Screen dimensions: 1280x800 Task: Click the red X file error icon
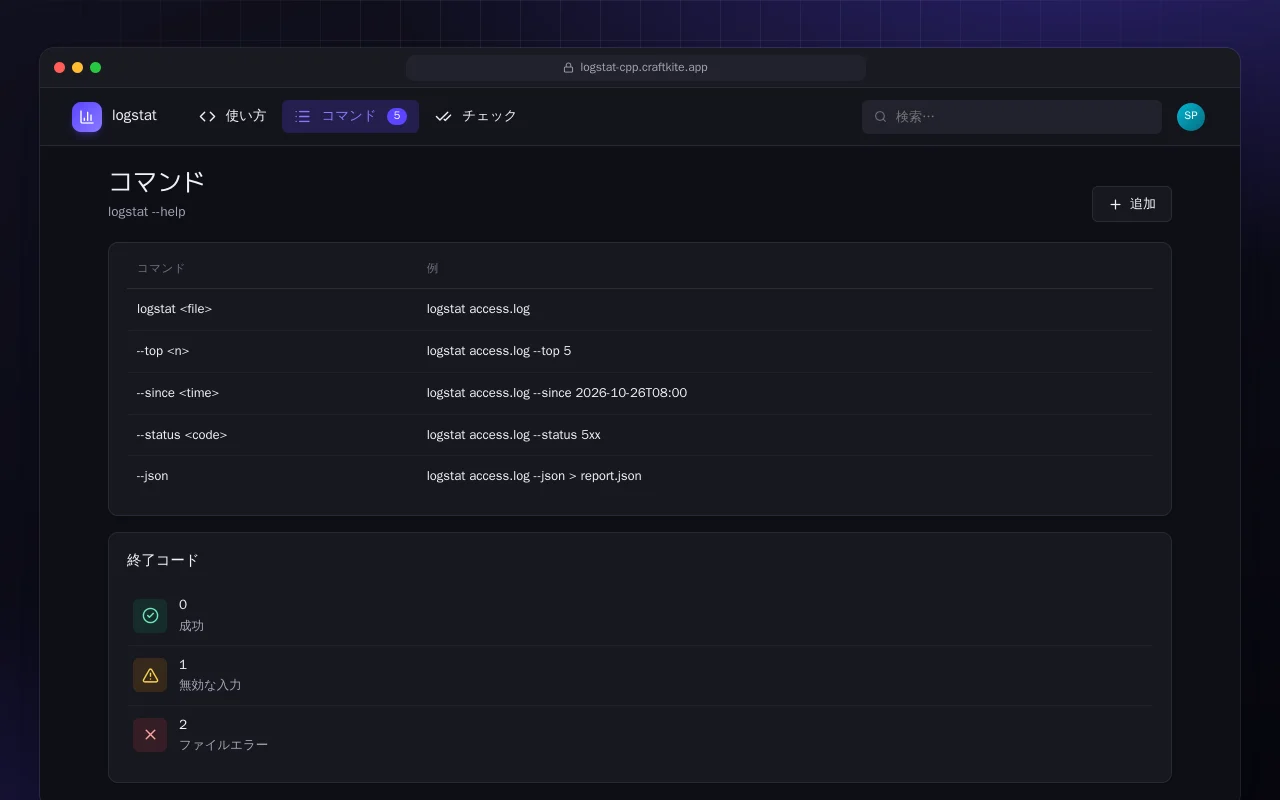point(150,735)
